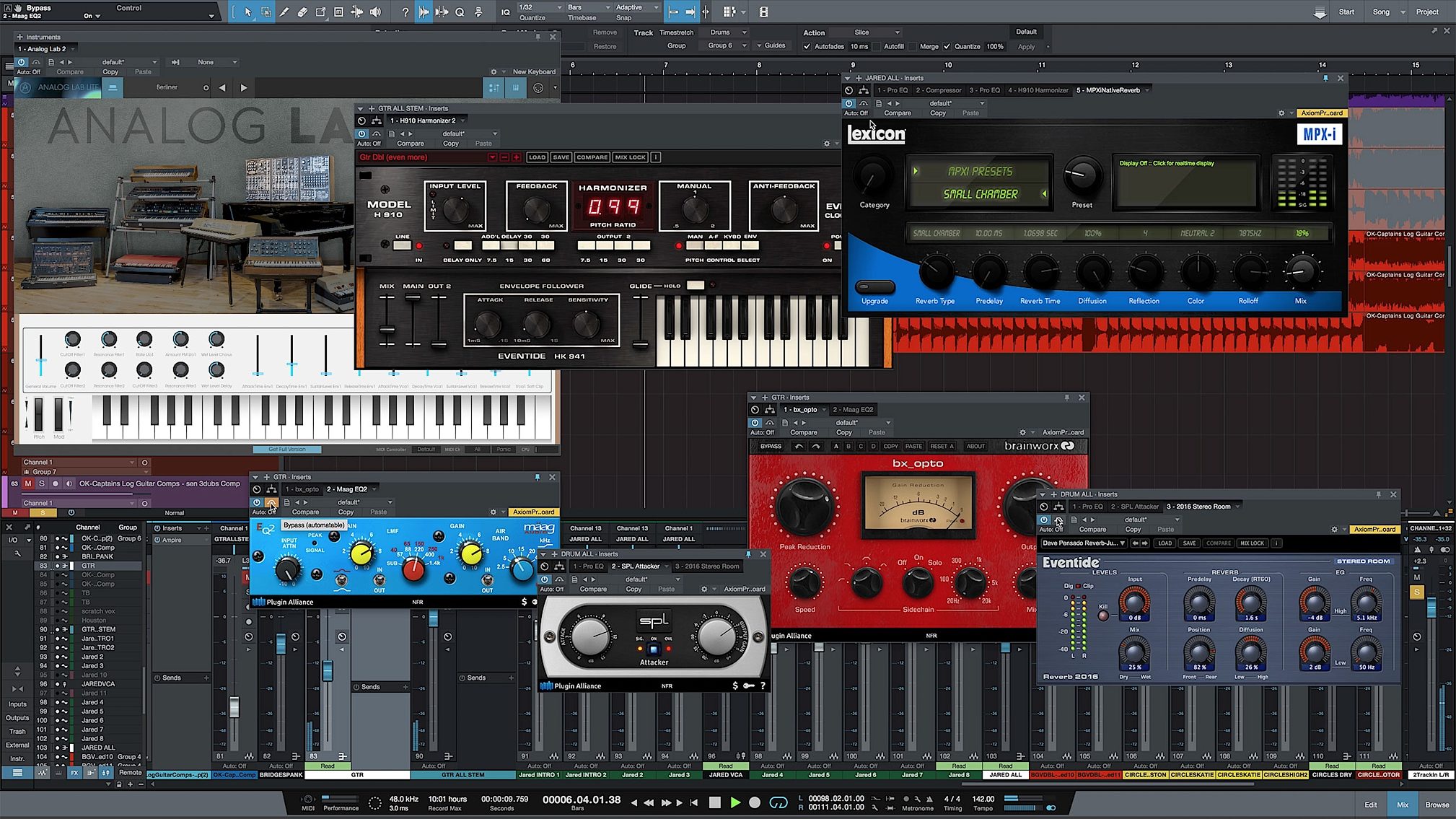Screen dimensions: 1456x819
Task: Pin the JARED ALL inserts window
Action: pos(1325,78)
